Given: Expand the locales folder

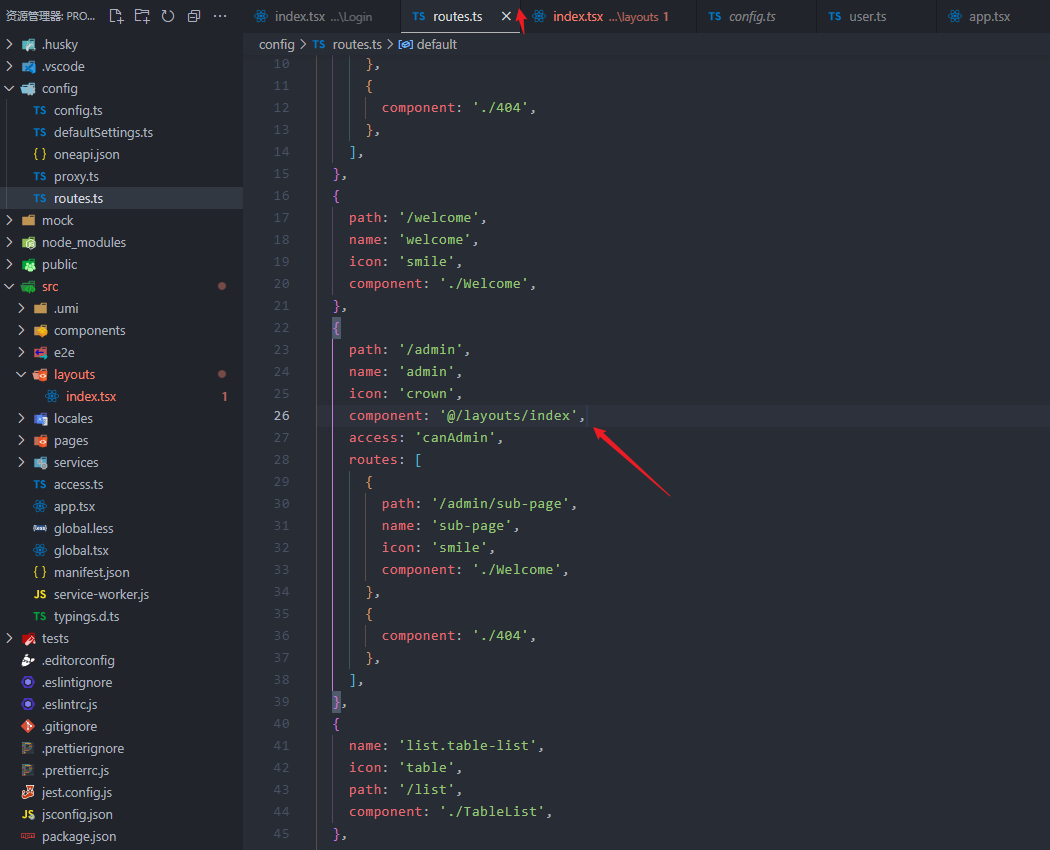Looking at the screenshot, I should (21, 419).
